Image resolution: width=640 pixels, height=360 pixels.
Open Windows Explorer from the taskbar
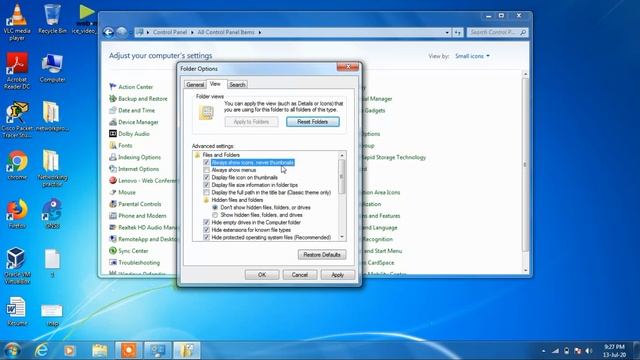click(x=99, y=350)
